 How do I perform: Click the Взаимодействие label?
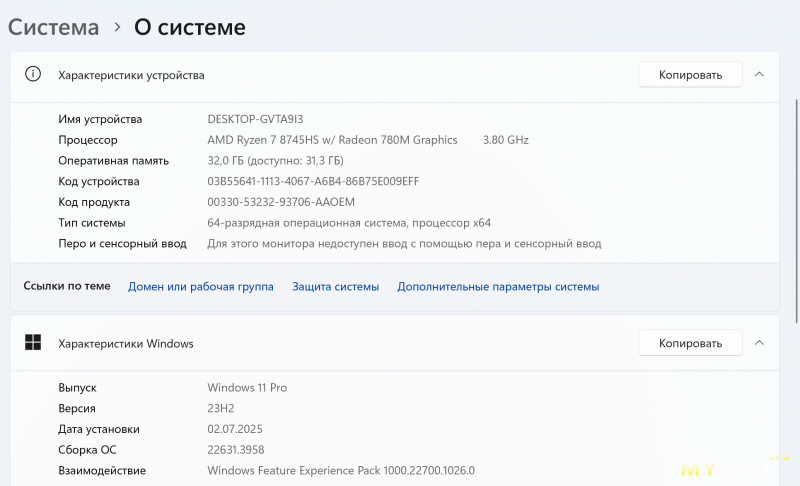point(102,470)
